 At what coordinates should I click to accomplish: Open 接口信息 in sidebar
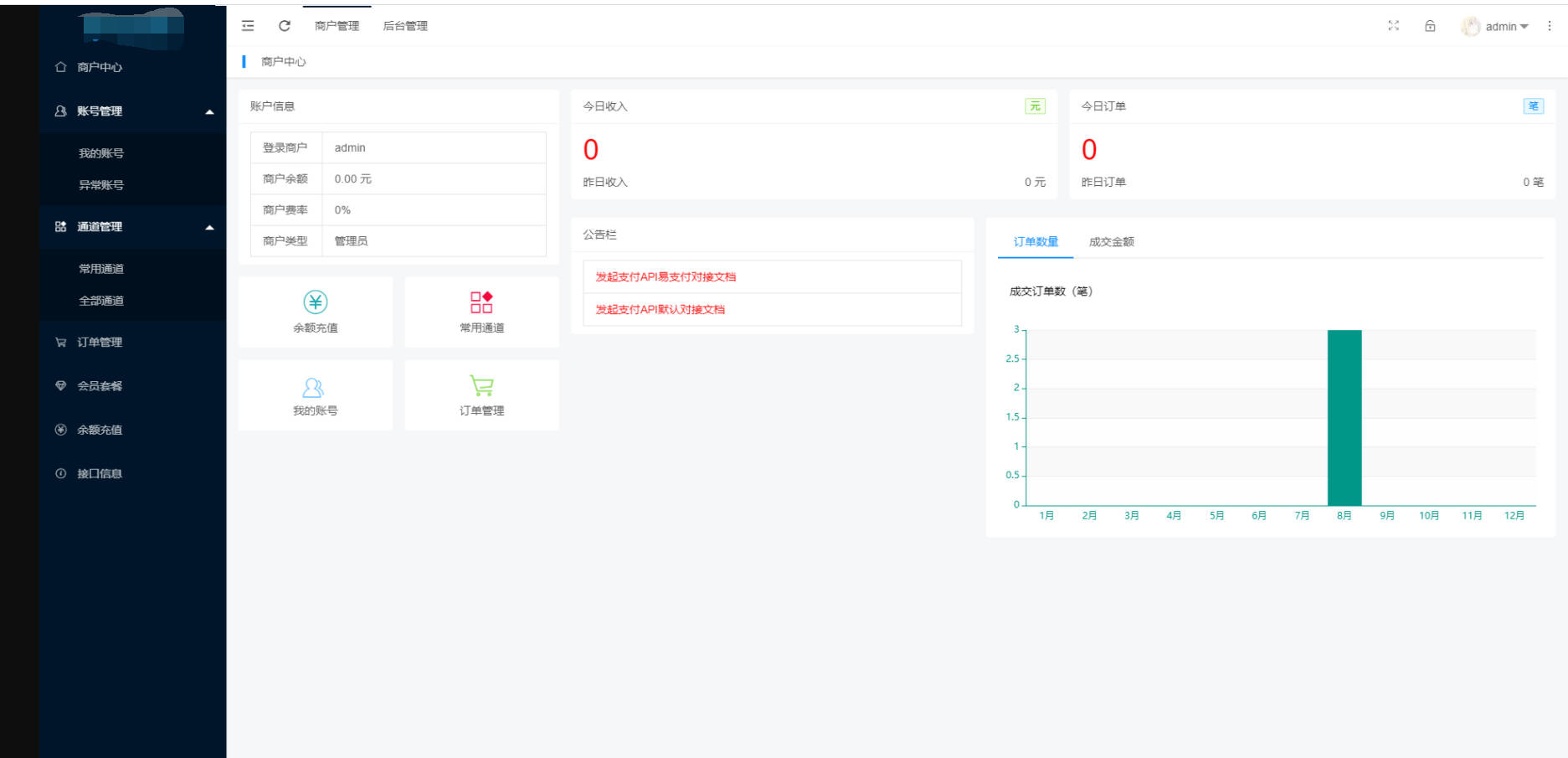100,473
